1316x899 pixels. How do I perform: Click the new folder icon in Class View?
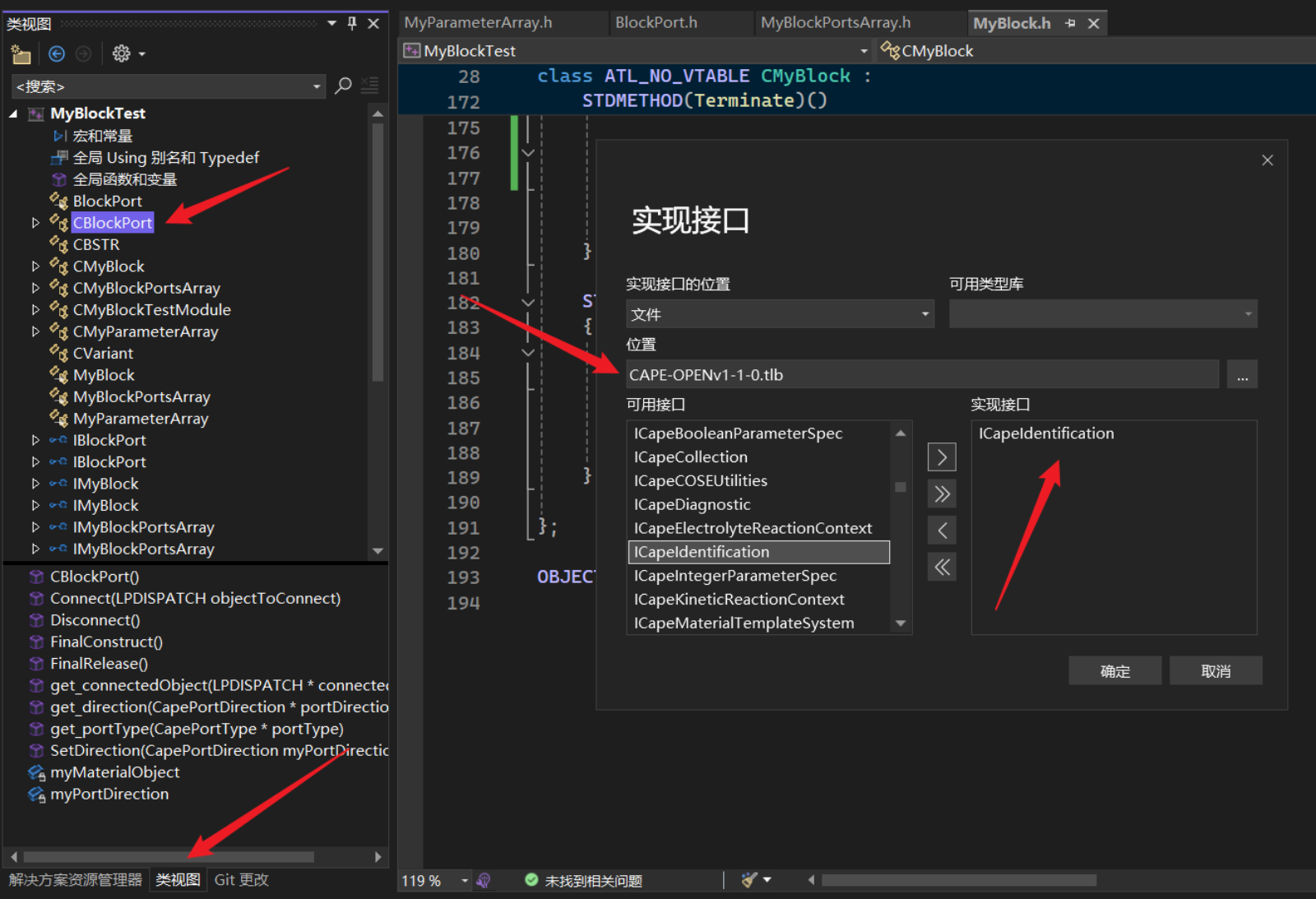[21, 54]
